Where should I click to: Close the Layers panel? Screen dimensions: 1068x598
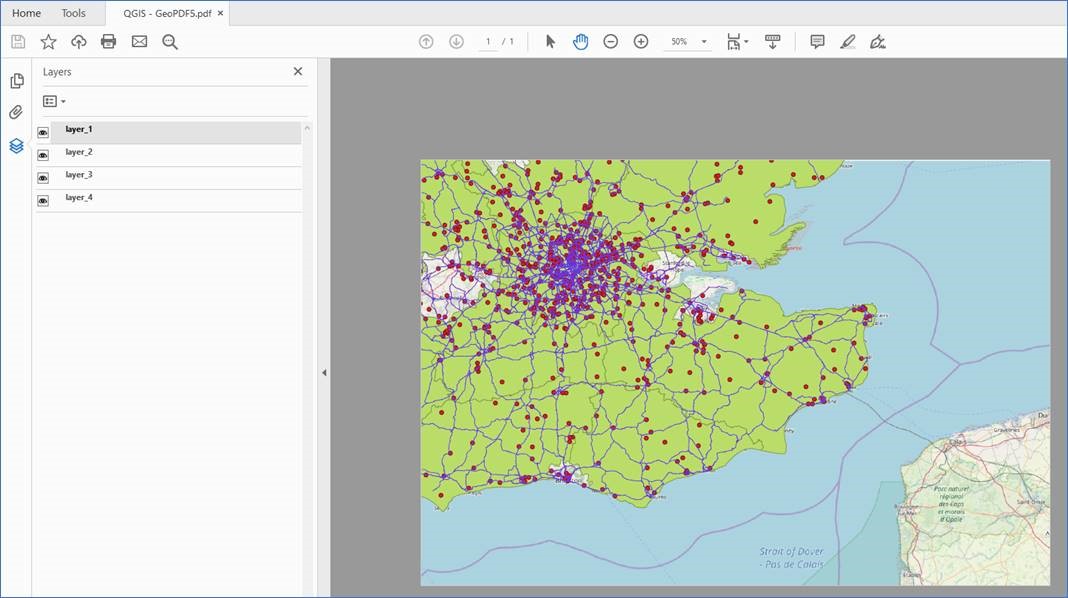(x=297, y=72)
